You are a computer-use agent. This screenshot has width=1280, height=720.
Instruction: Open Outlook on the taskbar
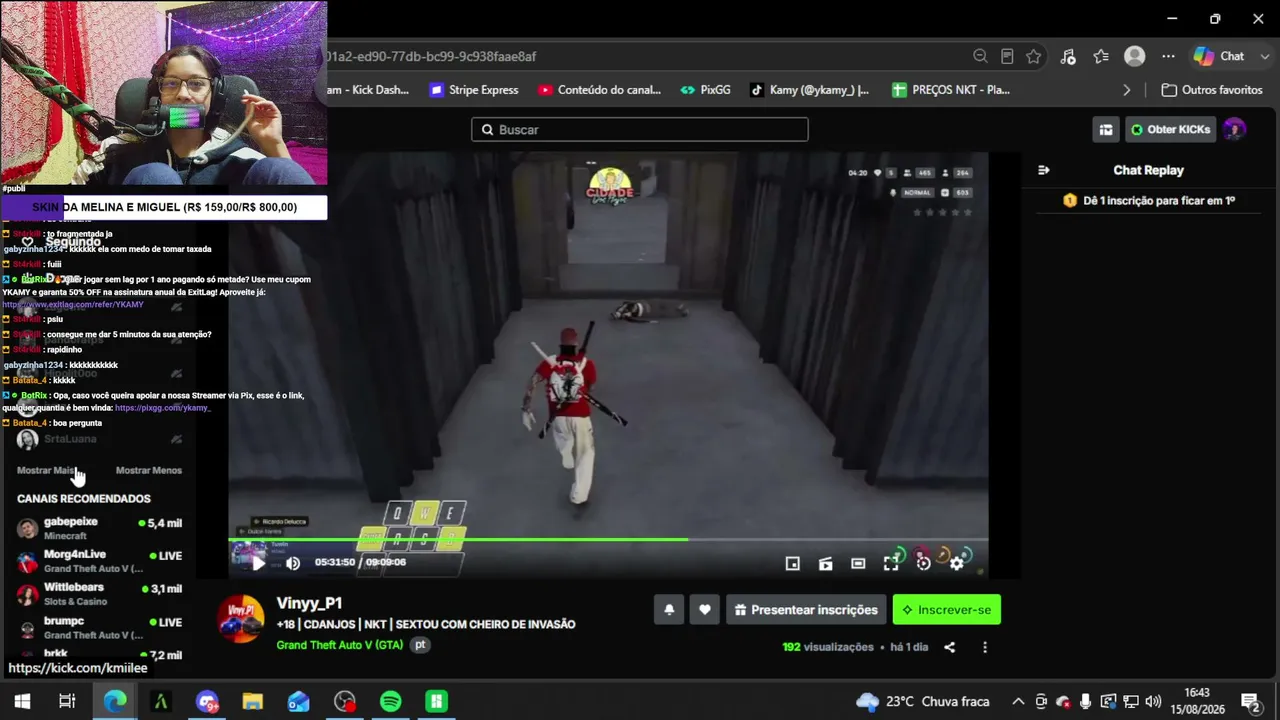(x=299, y=701)
